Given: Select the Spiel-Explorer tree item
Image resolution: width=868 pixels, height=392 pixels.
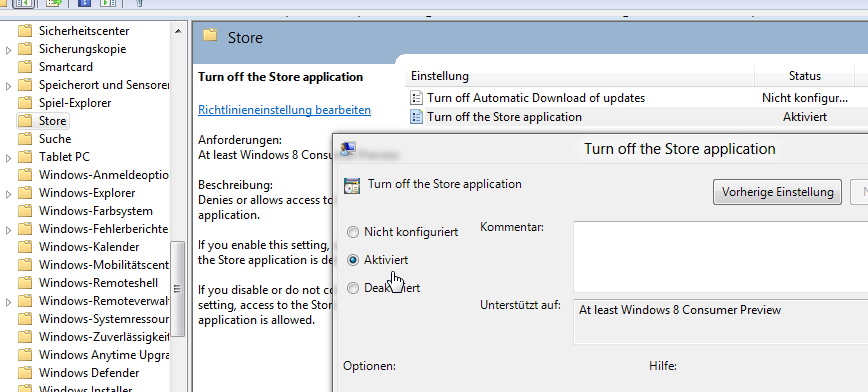Looking at the screenshot, I should coord(75,103).
